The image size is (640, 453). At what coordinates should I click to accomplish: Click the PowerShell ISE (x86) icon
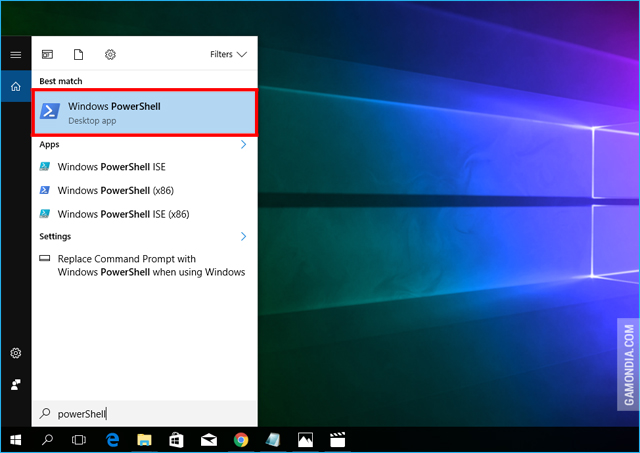44,213
